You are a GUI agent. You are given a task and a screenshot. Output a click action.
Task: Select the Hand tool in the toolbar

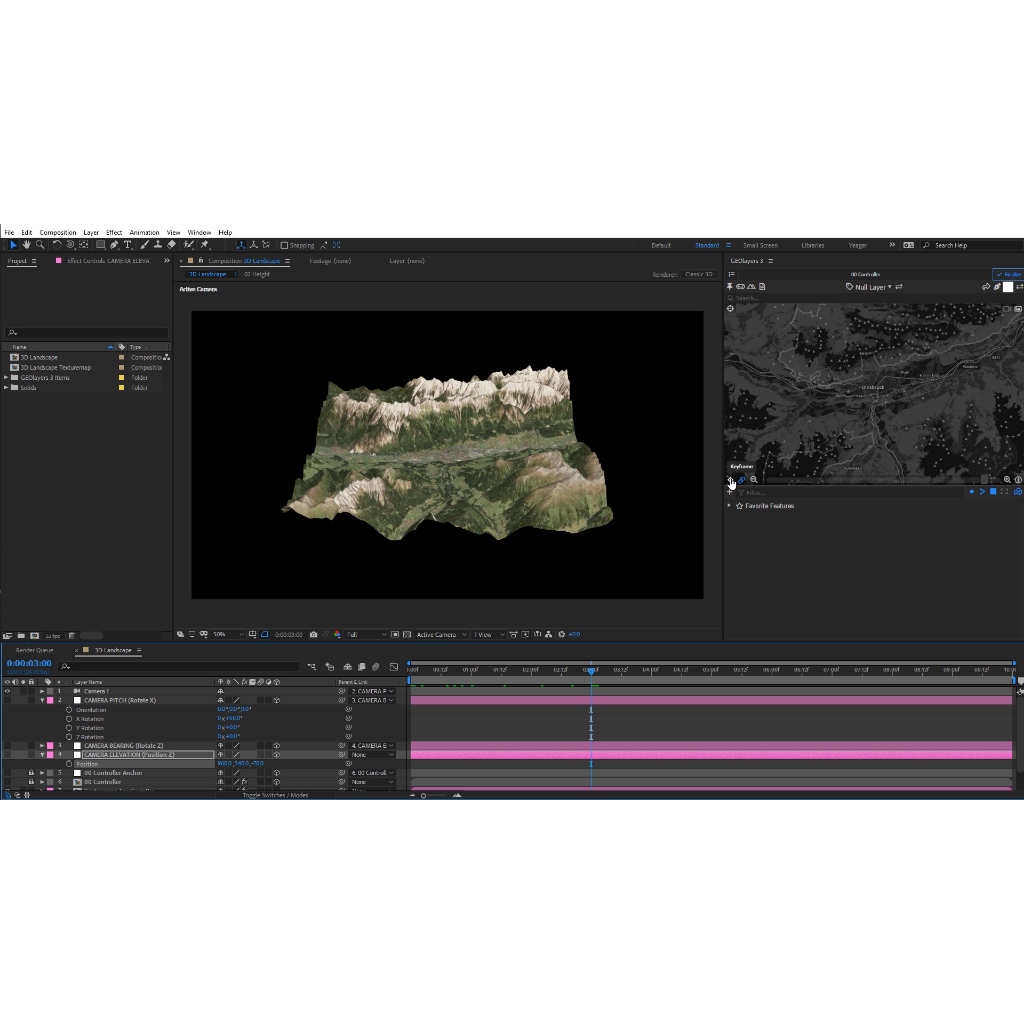click(26, 245)
